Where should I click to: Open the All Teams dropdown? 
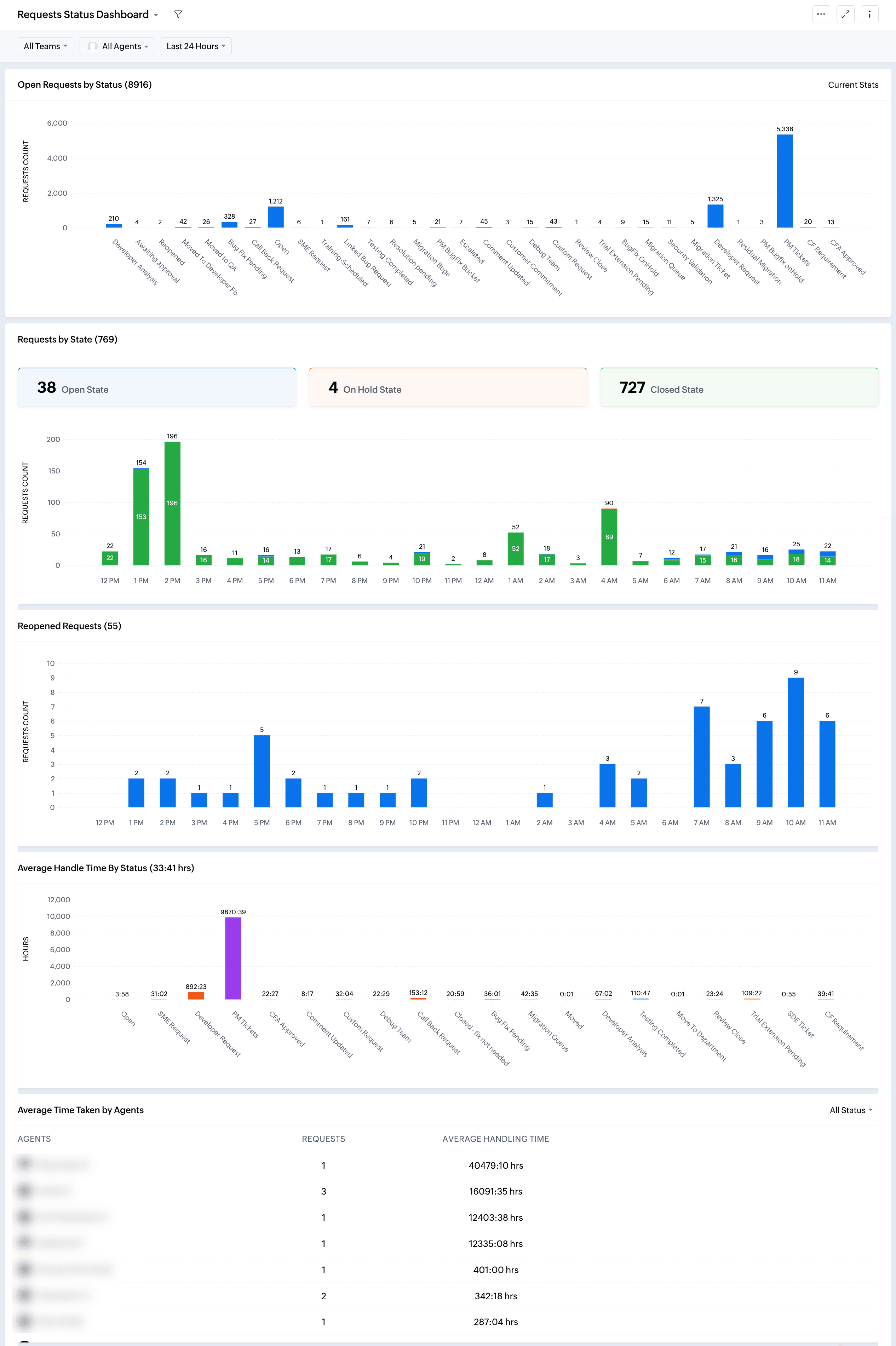[45, 46]
